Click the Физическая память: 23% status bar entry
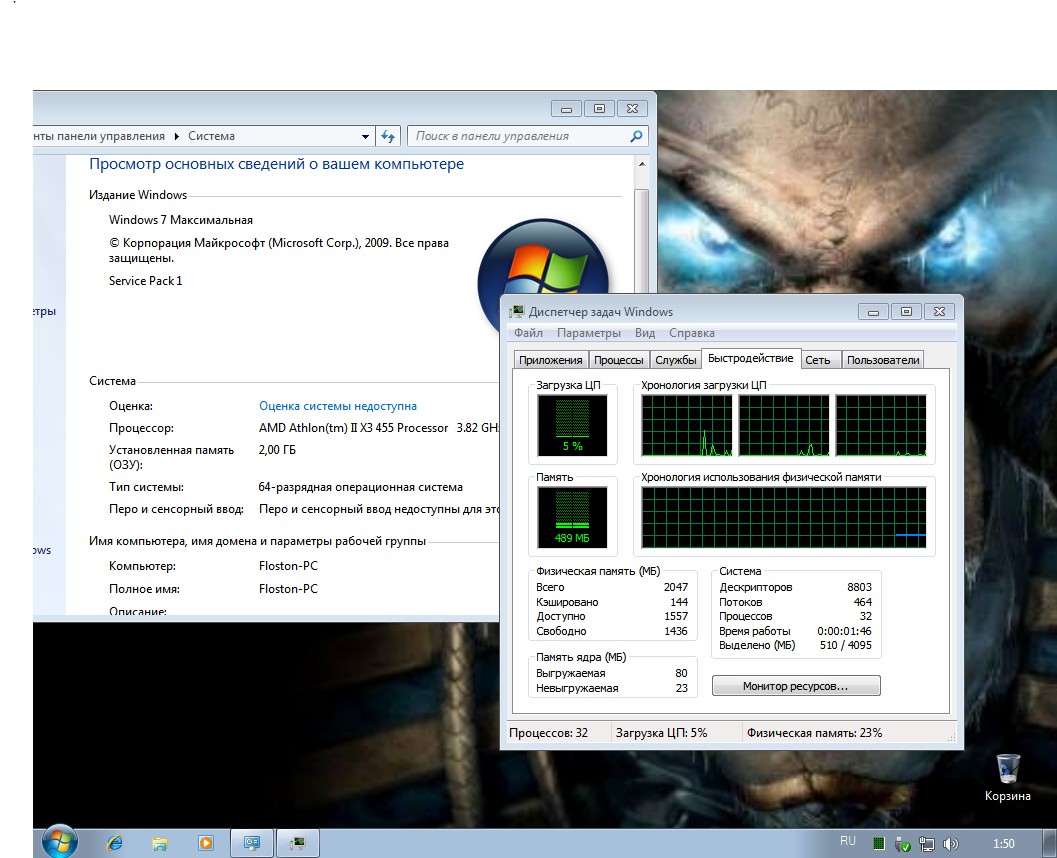The height and width of the screenshot is (858, 1057). point(814,733)
